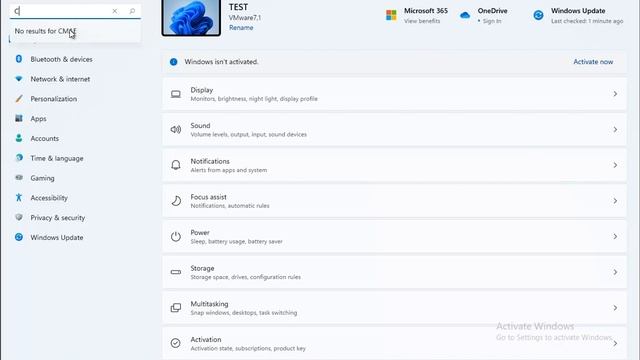Image resolution: width=640 pixels, height=360 pixels.
Task: Click the Accounts person icon
Action: pyautogui.click(x=19, y=138)
